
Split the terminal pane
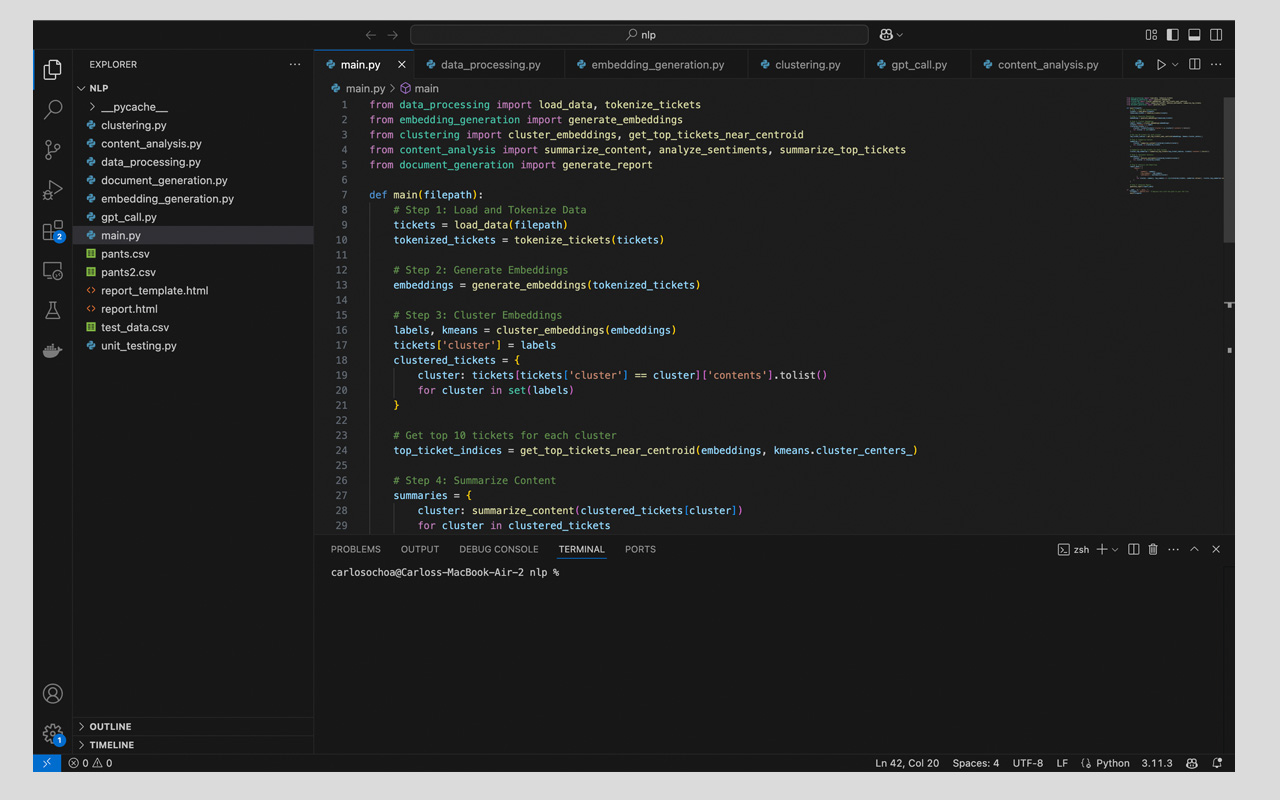click(x=1134, y=549)
